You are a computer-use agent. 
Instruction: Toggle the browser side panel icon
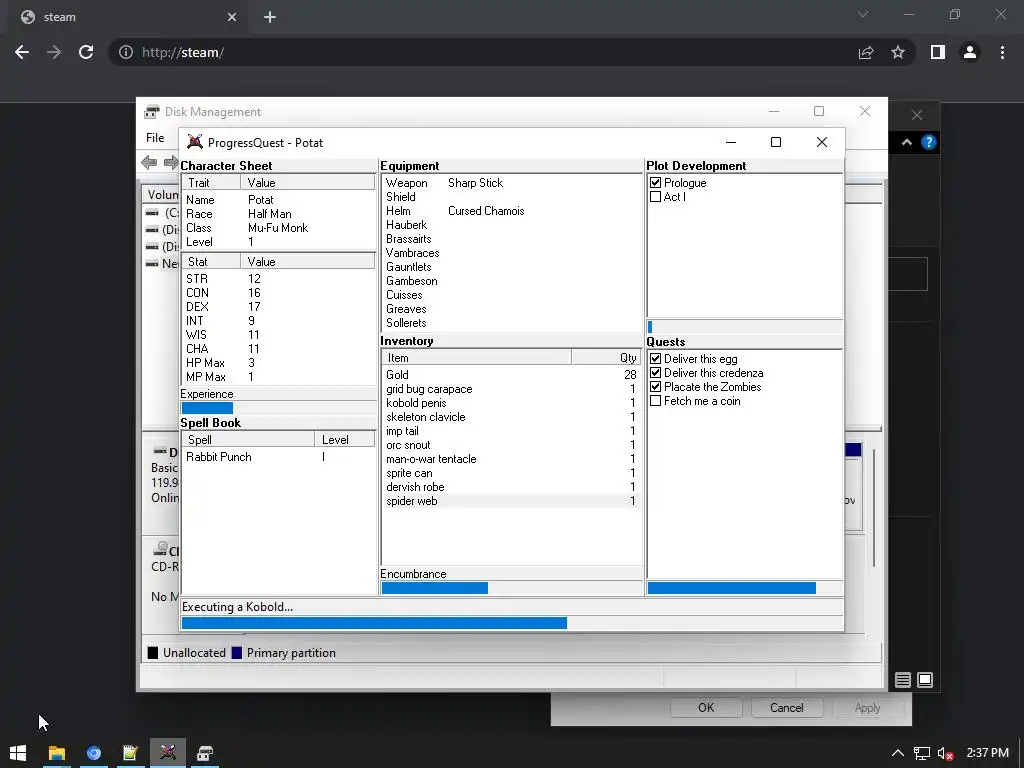[938, 52]
